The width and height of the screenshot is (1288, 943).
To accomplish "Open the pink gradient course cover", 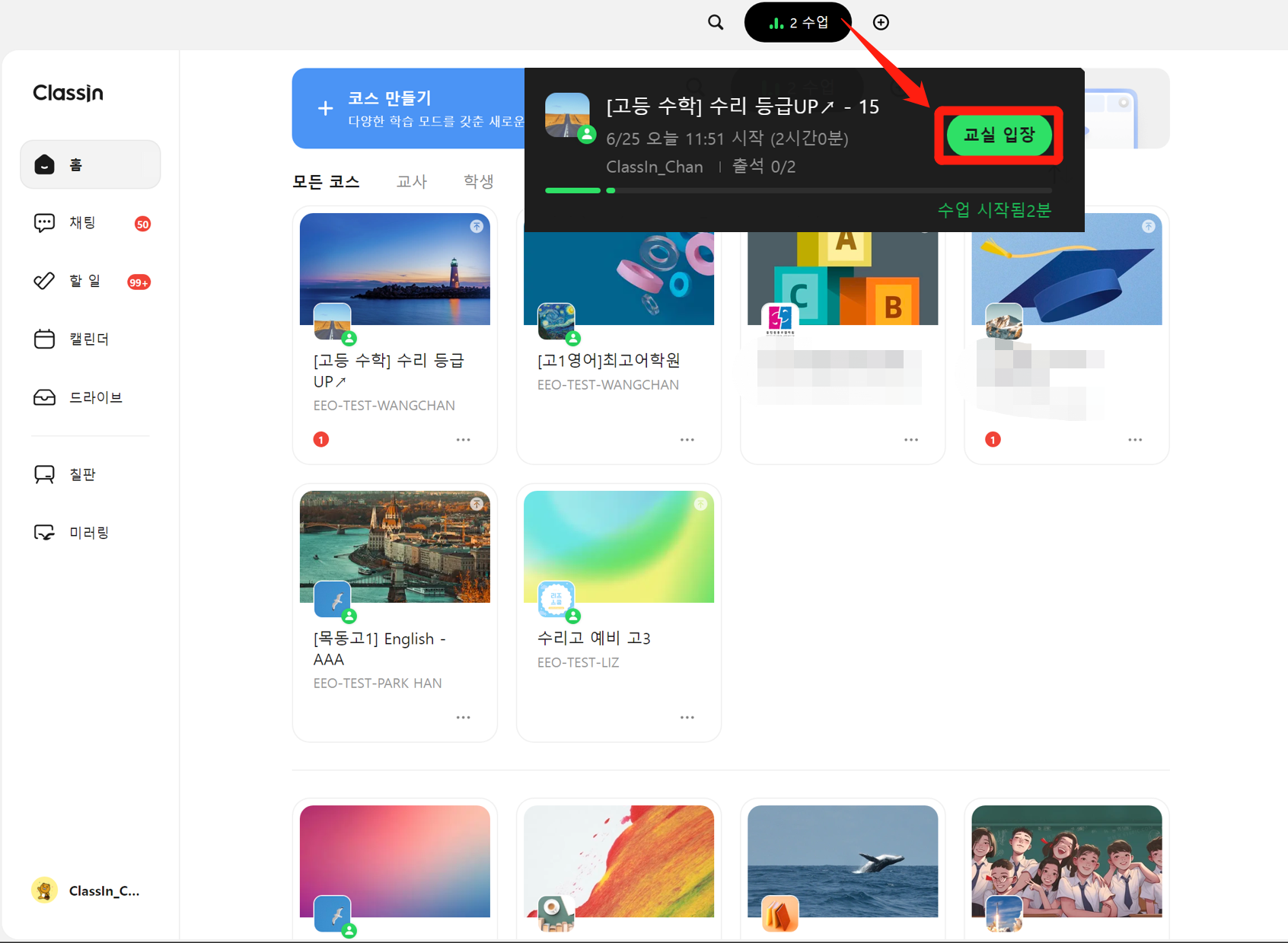I will (395, 861).
